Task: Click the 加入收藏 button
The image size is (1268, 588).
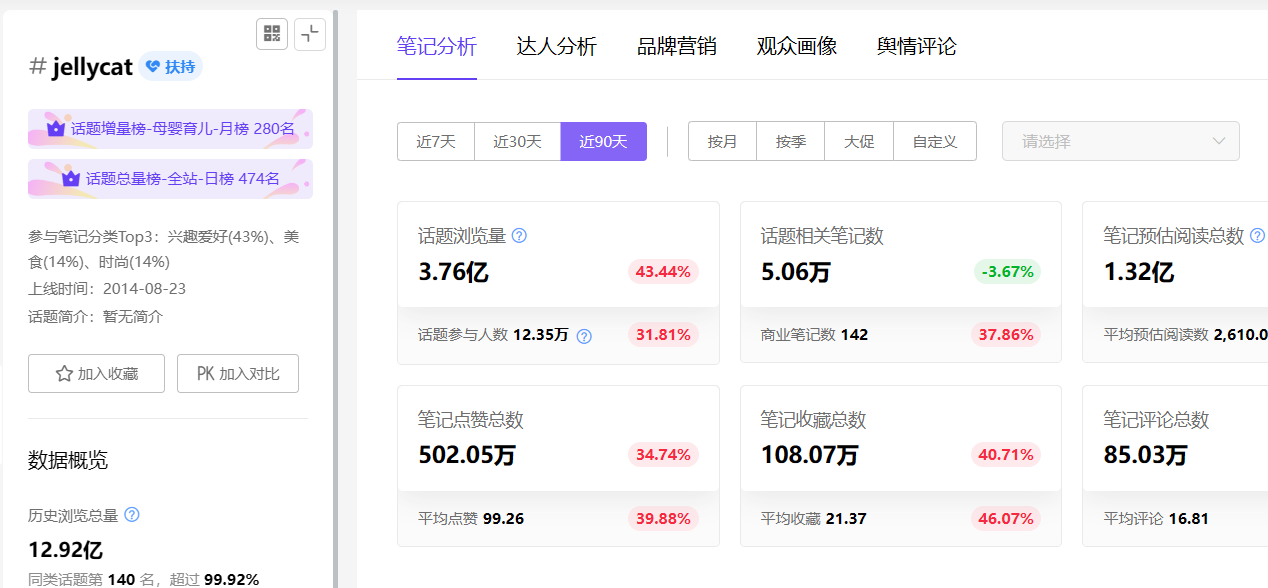Action: (96, 373)
